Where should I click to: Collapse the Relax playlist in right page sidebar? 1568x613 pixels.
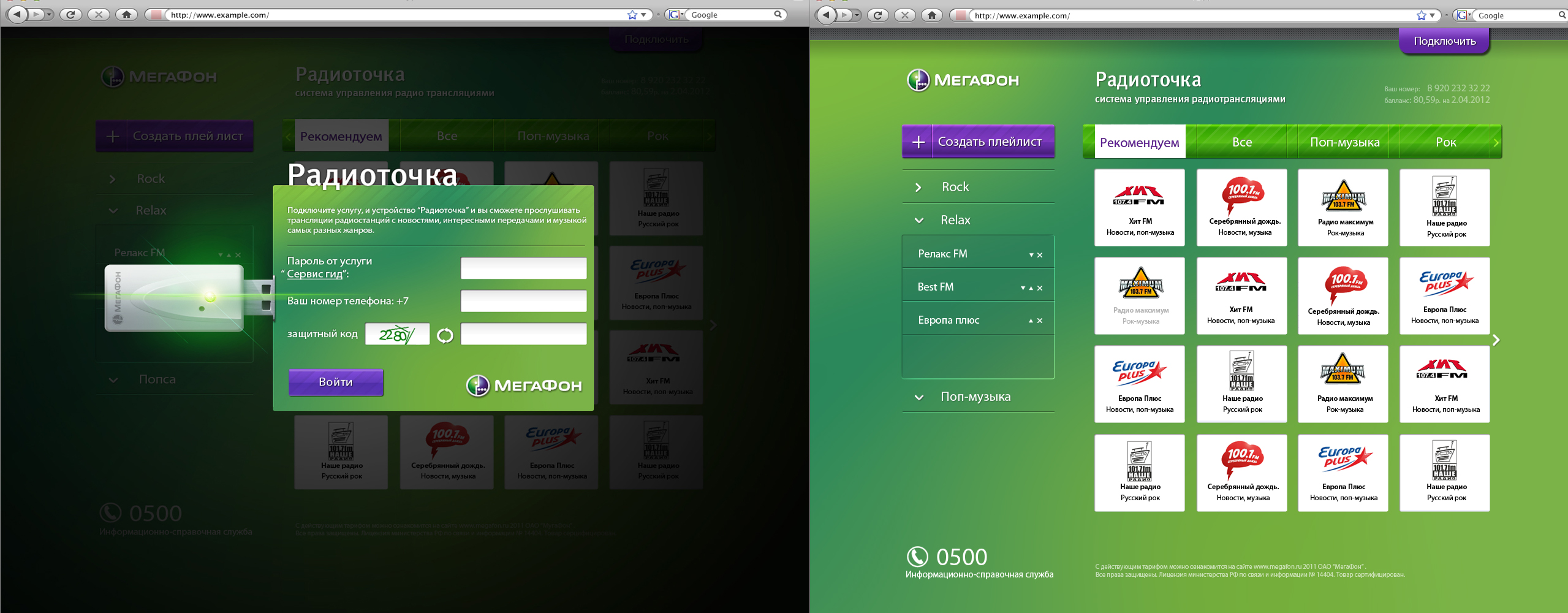[x=918, y=221]
